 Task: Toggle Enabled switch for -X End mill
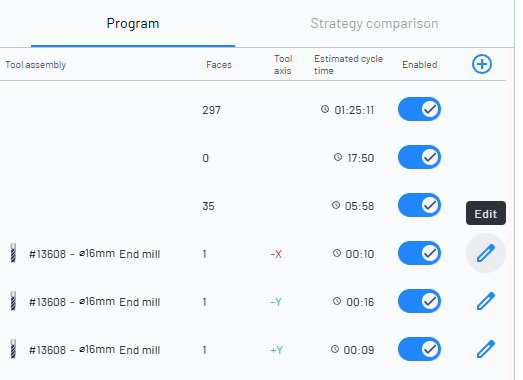[x=419, y=253]
